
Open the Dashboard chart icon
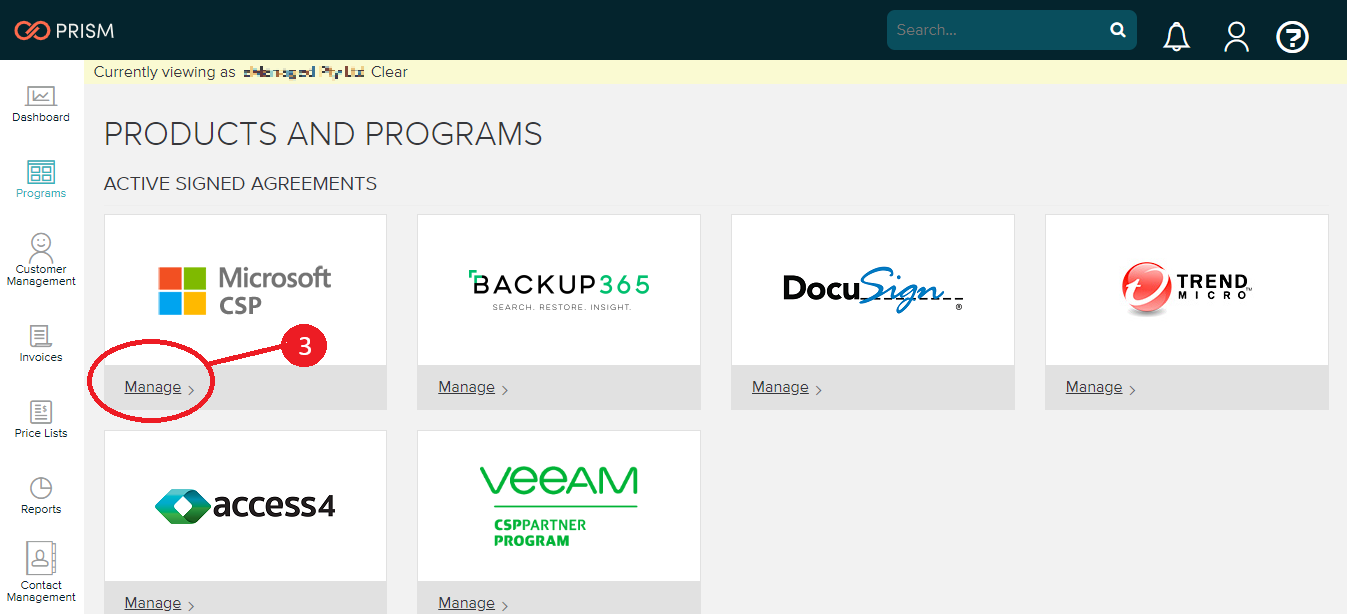41,96
